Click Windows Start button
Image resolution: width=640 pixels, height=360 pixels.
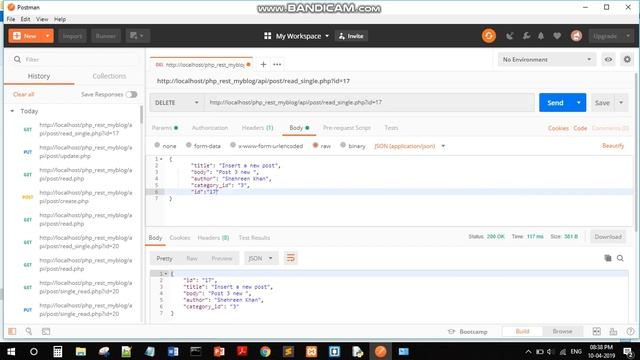[x=11, y=351]
